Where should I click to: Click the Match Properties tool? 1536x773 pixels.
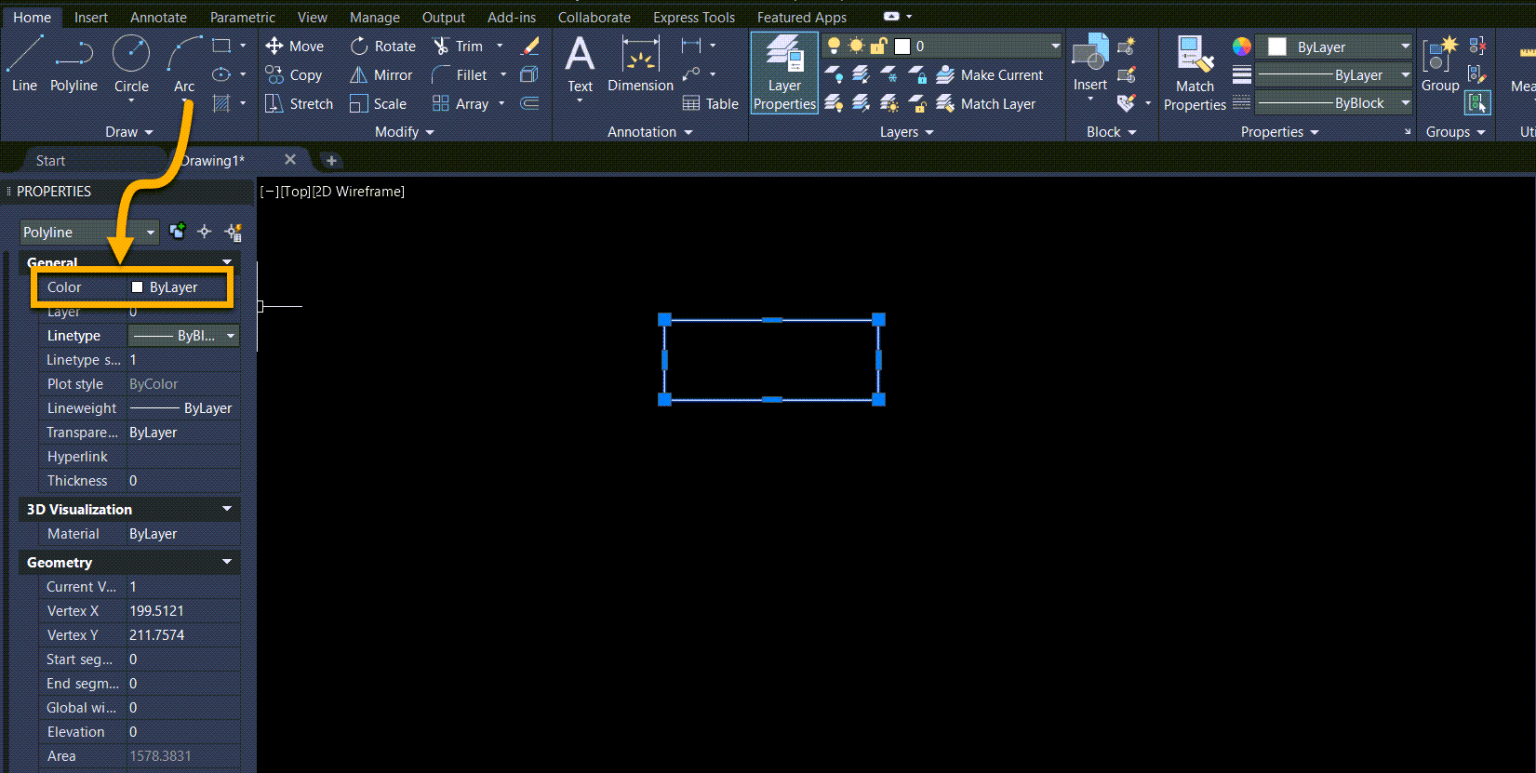pos(1194,72)
